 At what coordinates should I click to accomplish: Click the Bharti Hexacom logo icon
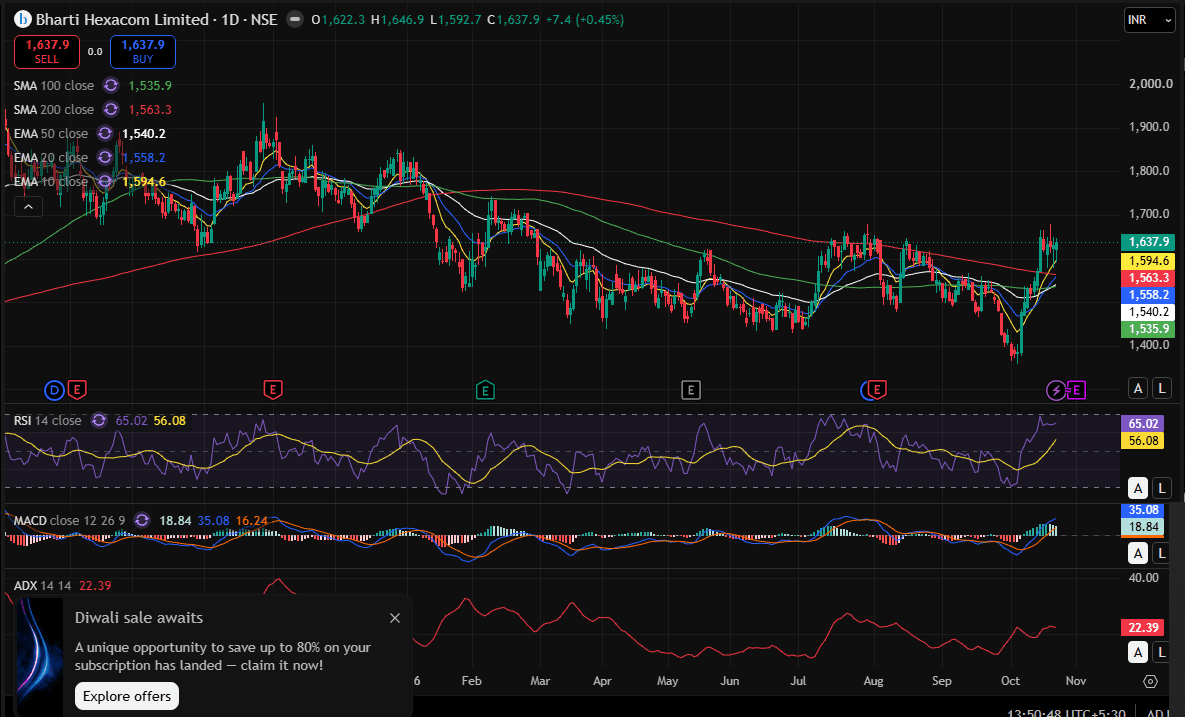tap(23, 20)
